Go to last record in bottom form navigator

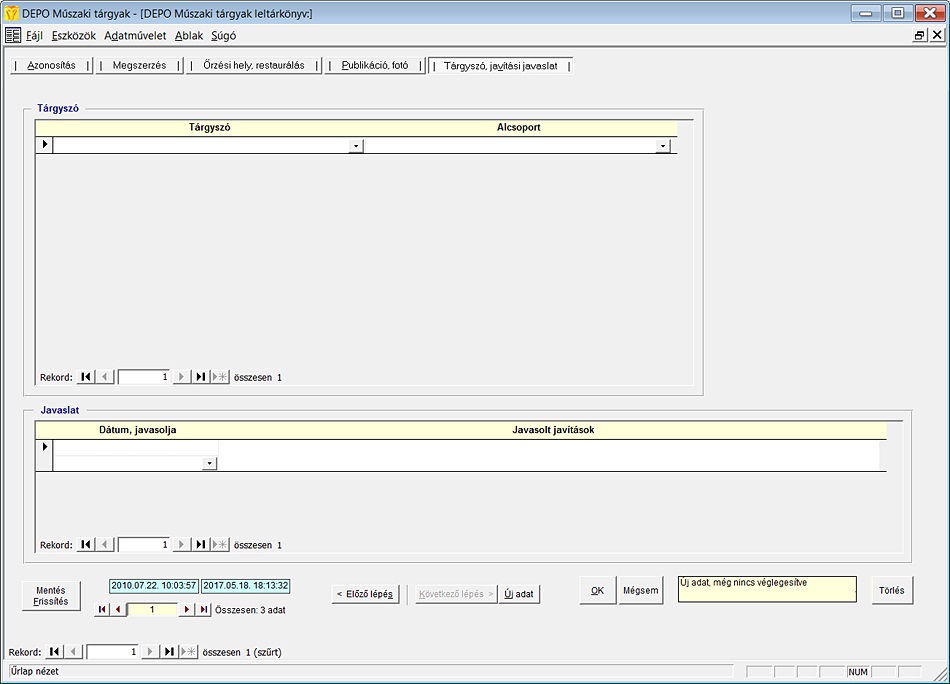170,652
